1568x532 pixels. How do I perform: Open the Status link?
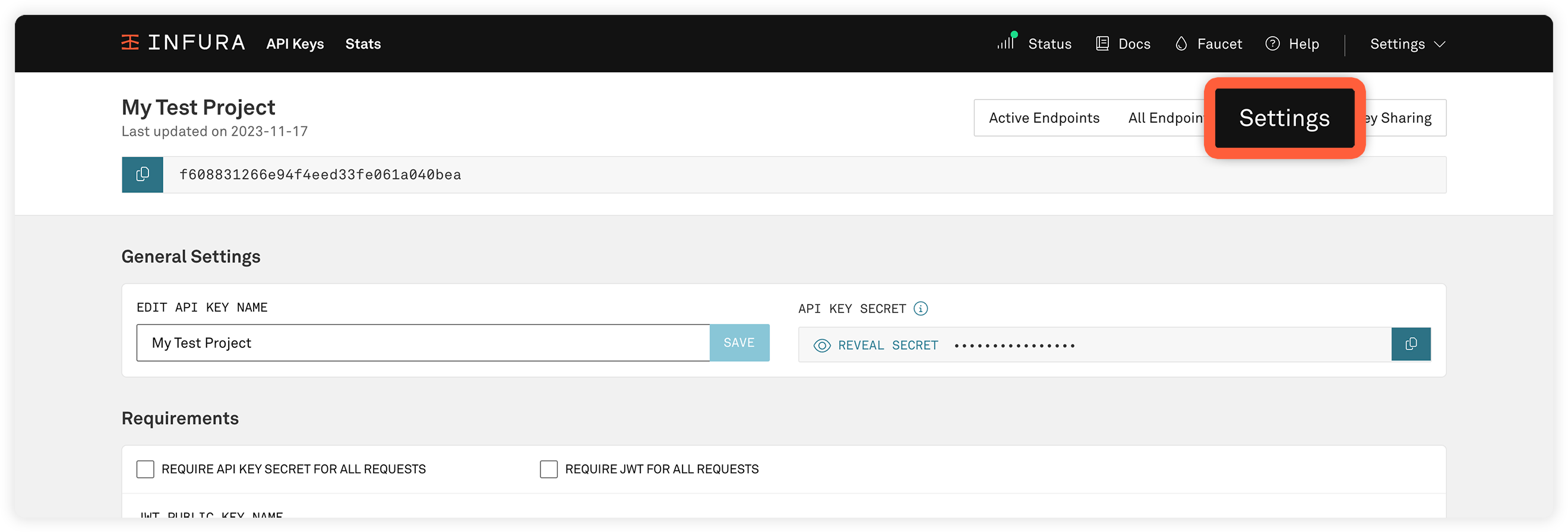(x=1049, y=44)
